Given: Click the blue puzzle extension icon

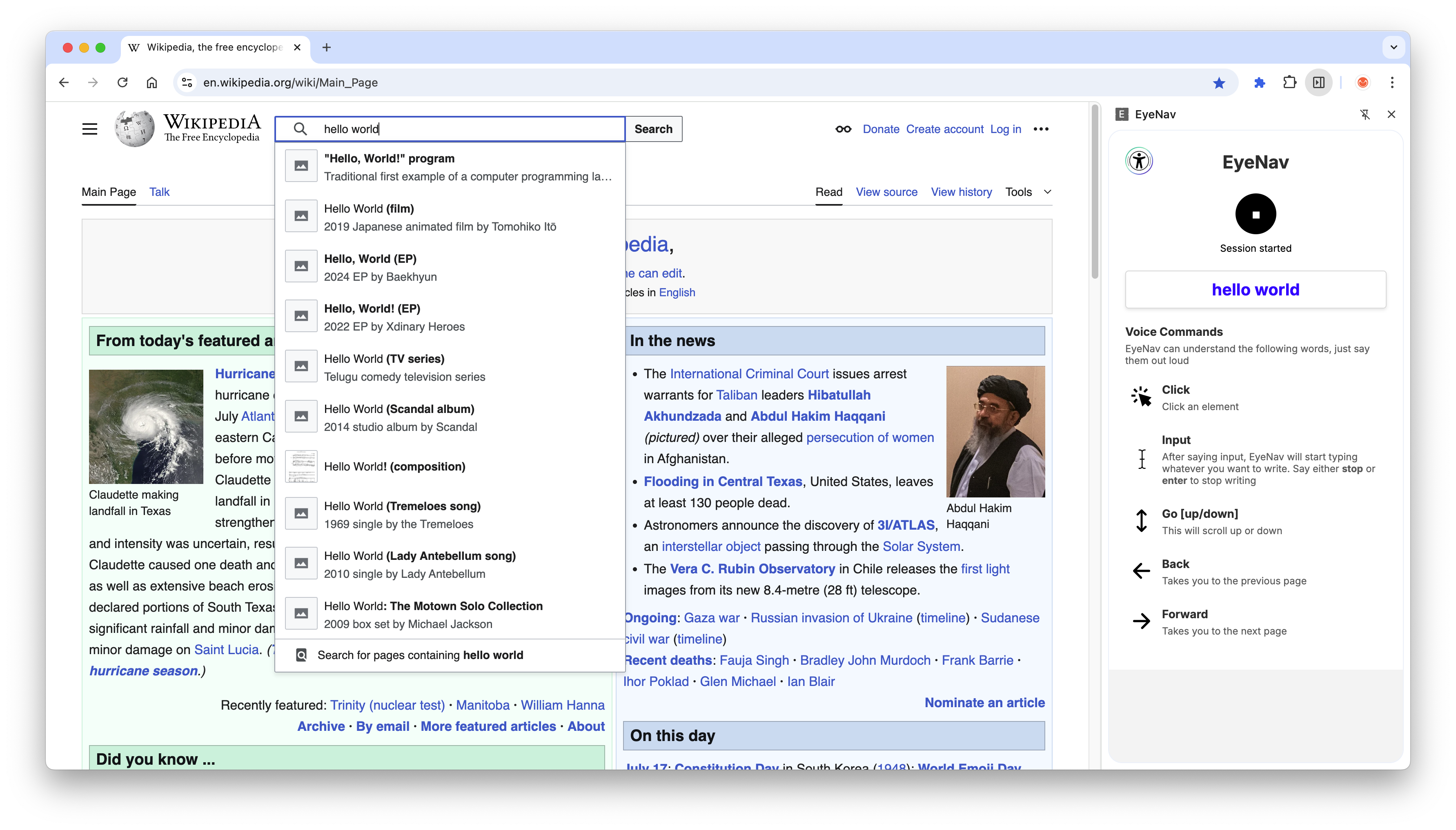Looking at the screenshot, I should tap(1259, 83).
